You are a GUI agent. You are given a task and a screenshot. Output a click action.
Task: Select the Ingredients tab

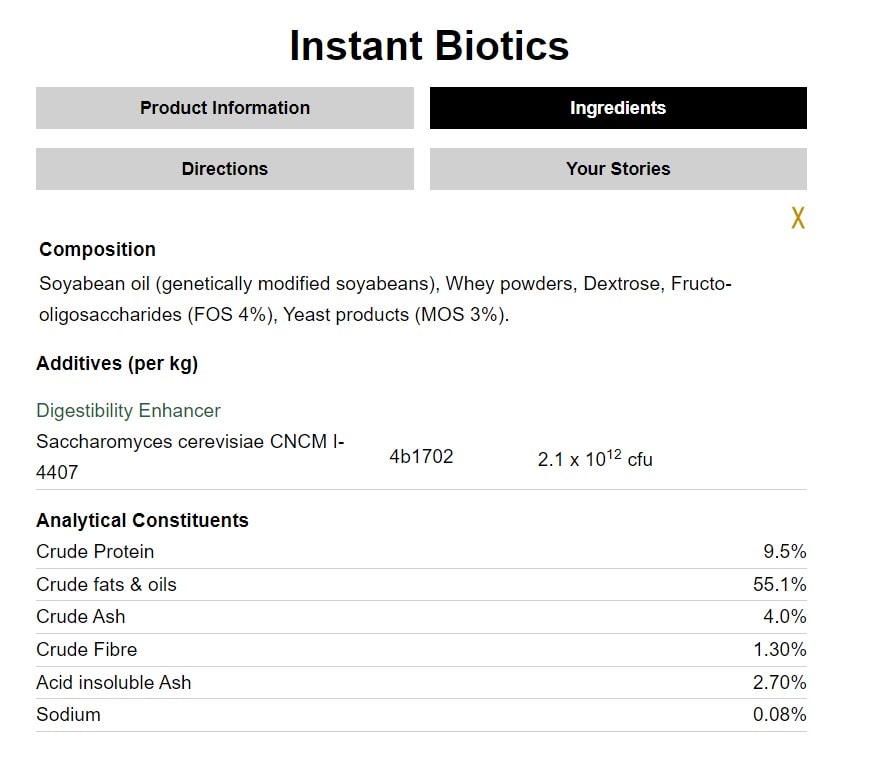pyautogui.click(x=618, y=108)
